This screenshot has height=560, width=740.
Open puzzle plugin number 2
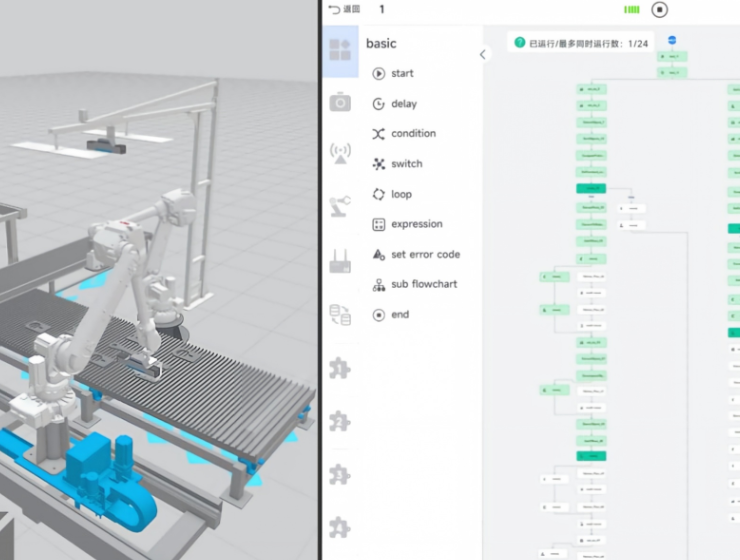click(x=340, y=421)
